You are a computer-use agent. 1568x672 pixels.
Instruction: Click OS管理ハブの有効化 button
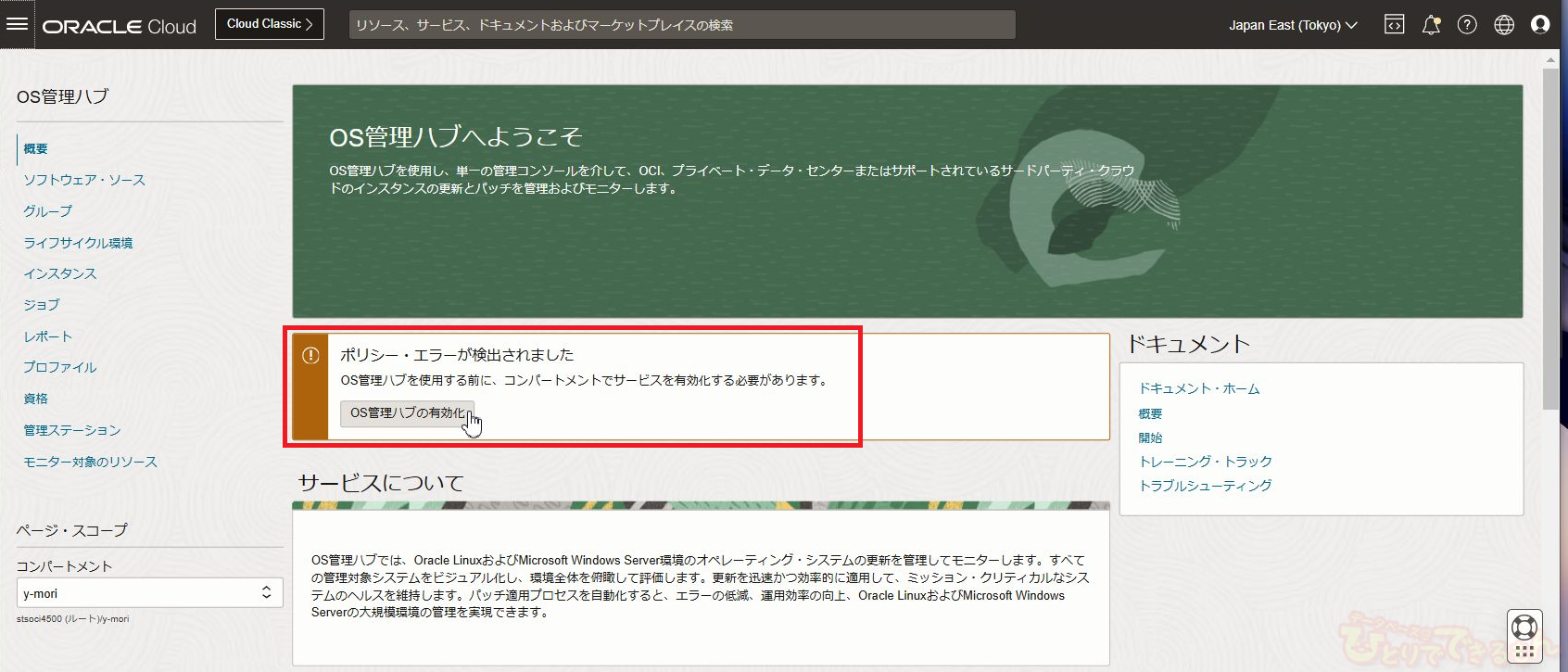(x=408, y=413)
